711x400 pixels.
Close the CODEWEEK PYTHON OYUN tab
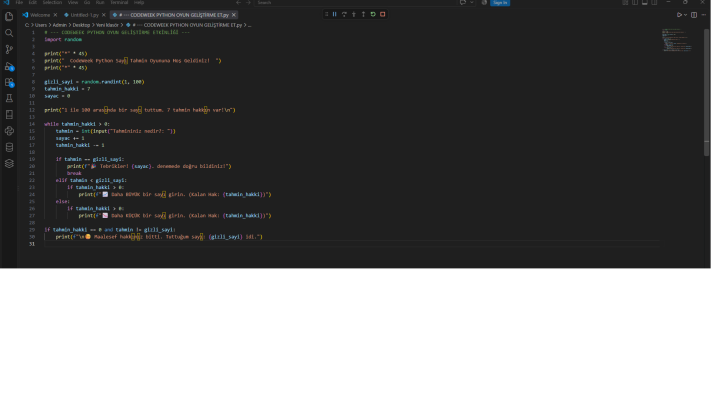click(234, 15)
